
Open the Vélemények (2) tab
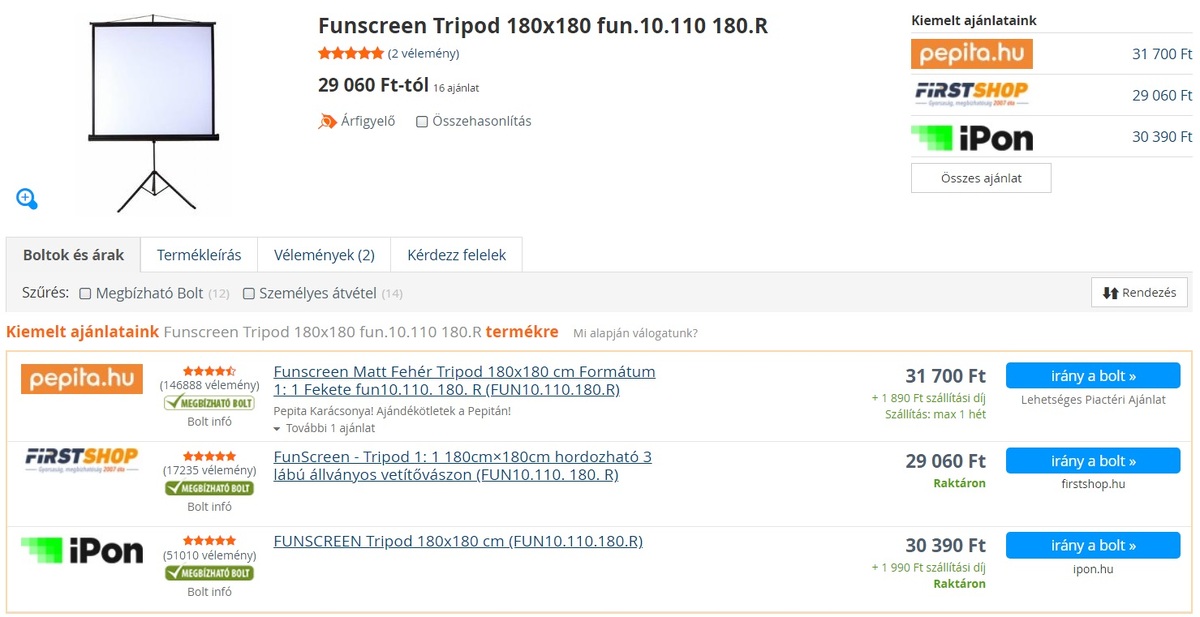click(x=324, y=255)
